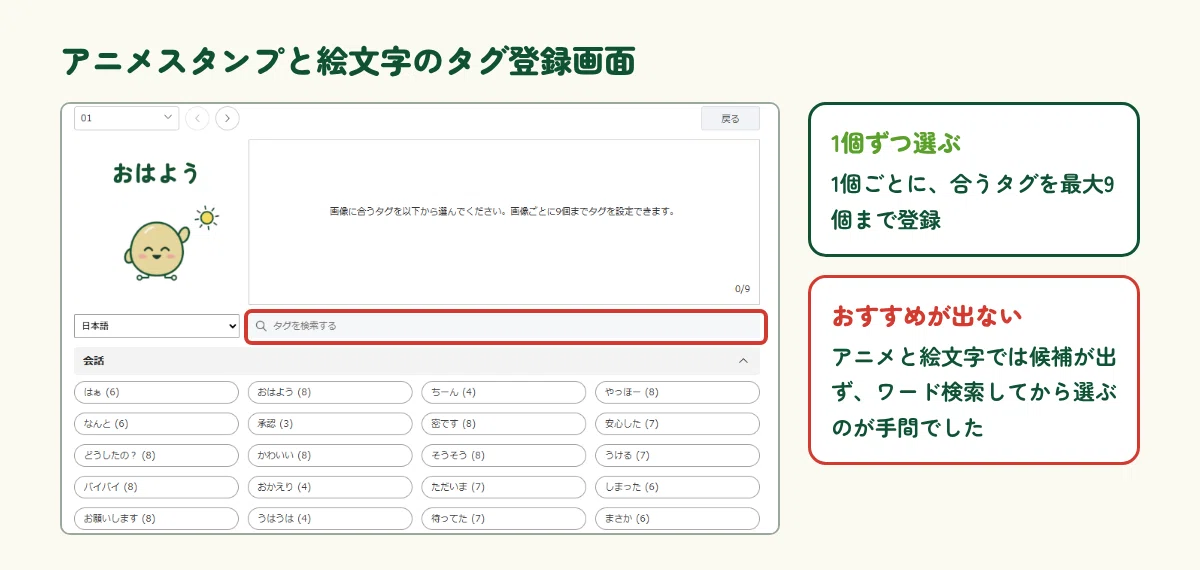Click the 戻る button
The height and width of the screenshot is (570, 1200).
tap(730, 118)
